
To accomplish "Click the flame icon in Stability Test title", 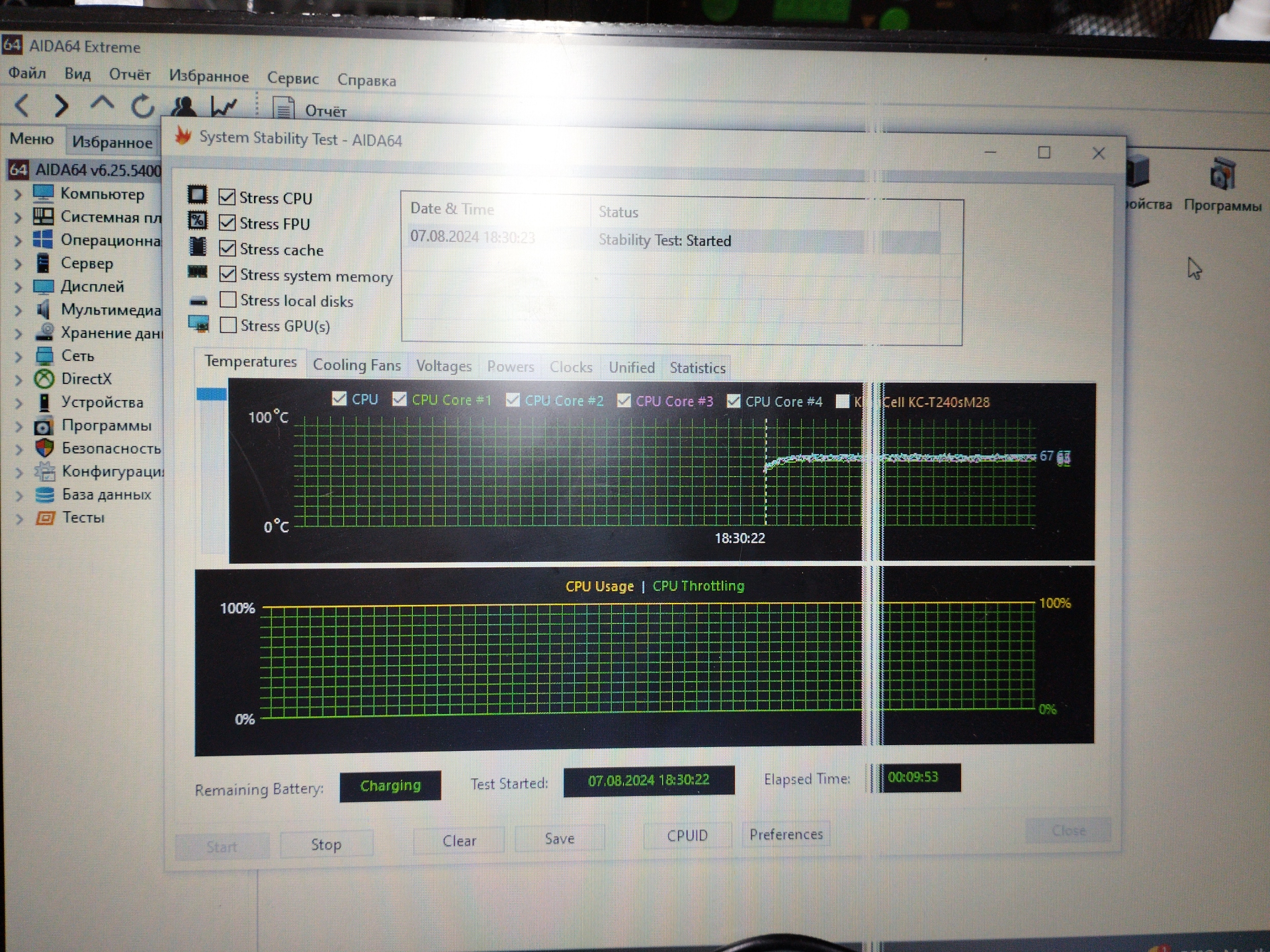I will pyautogui.click(x=183, y=136).
